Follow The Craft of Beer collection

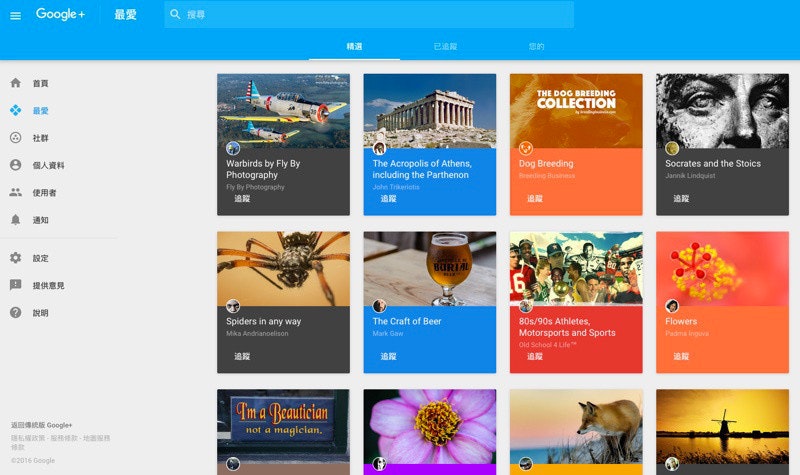pos(388,356)
